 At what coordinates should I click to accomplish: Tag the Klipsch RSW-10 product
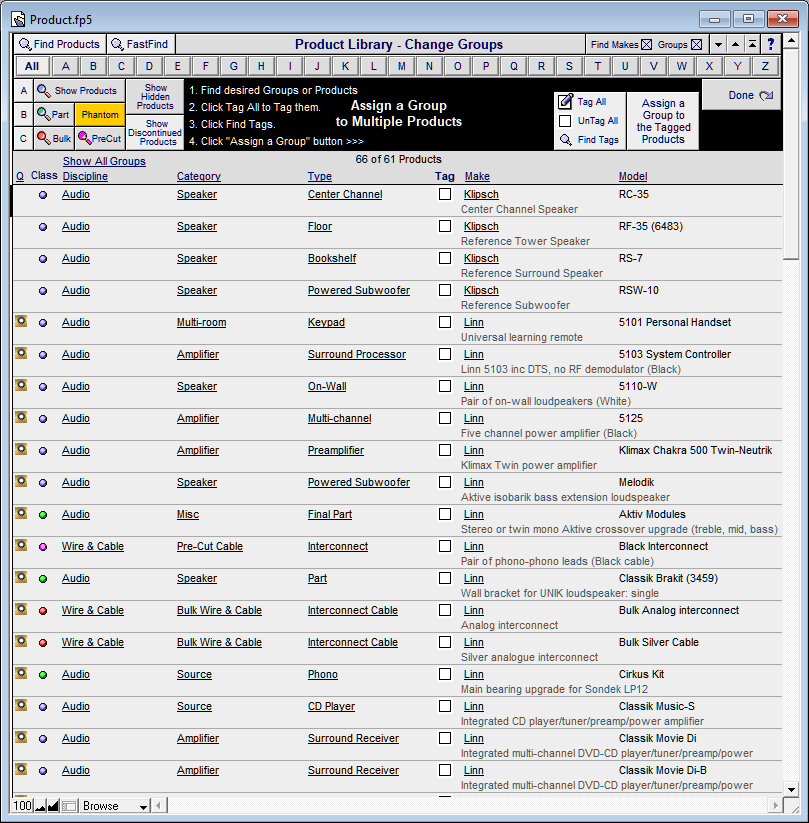tap(445, 290)
